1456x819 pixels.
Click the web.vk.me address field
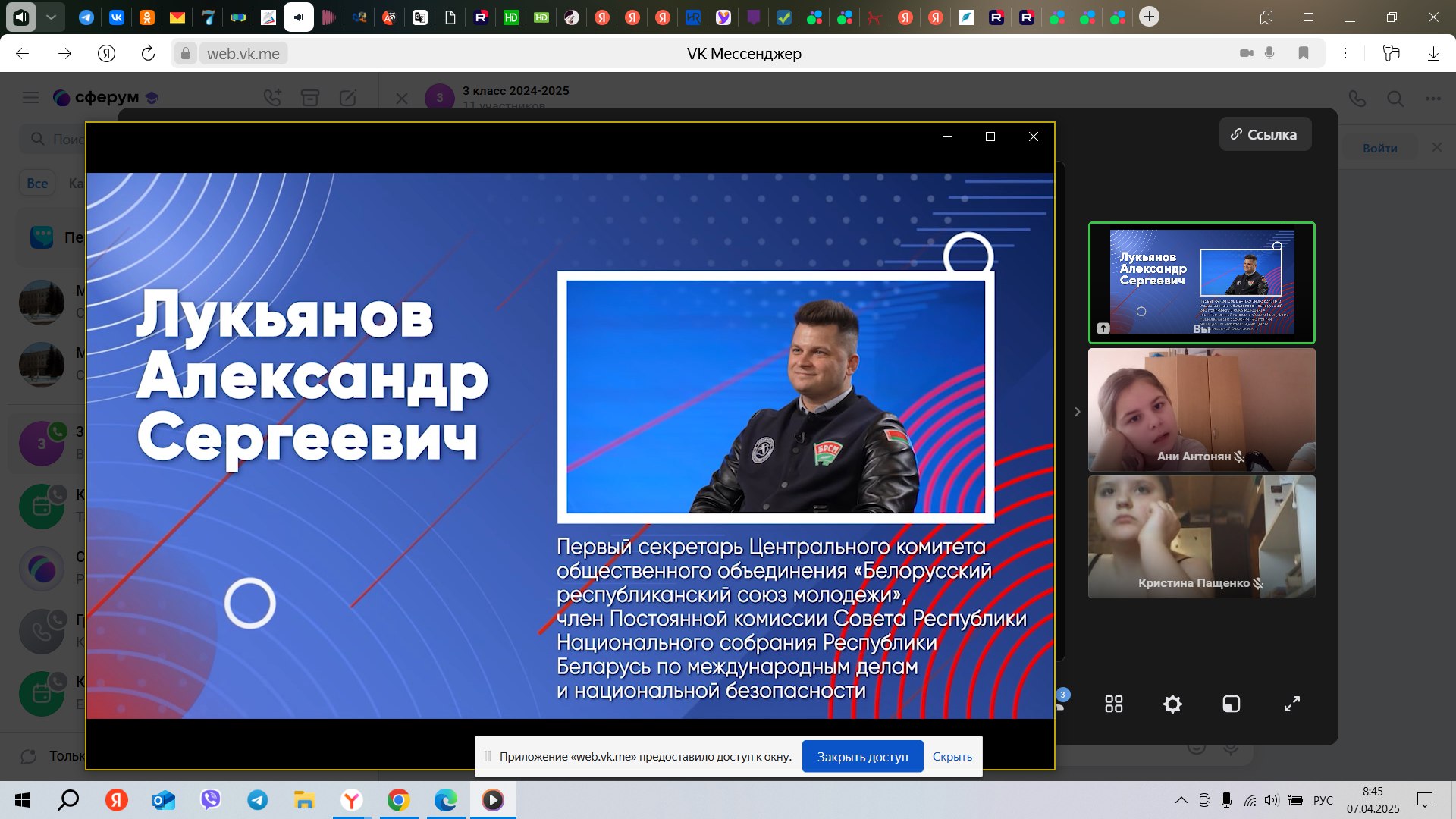click(x=243, y=54)
